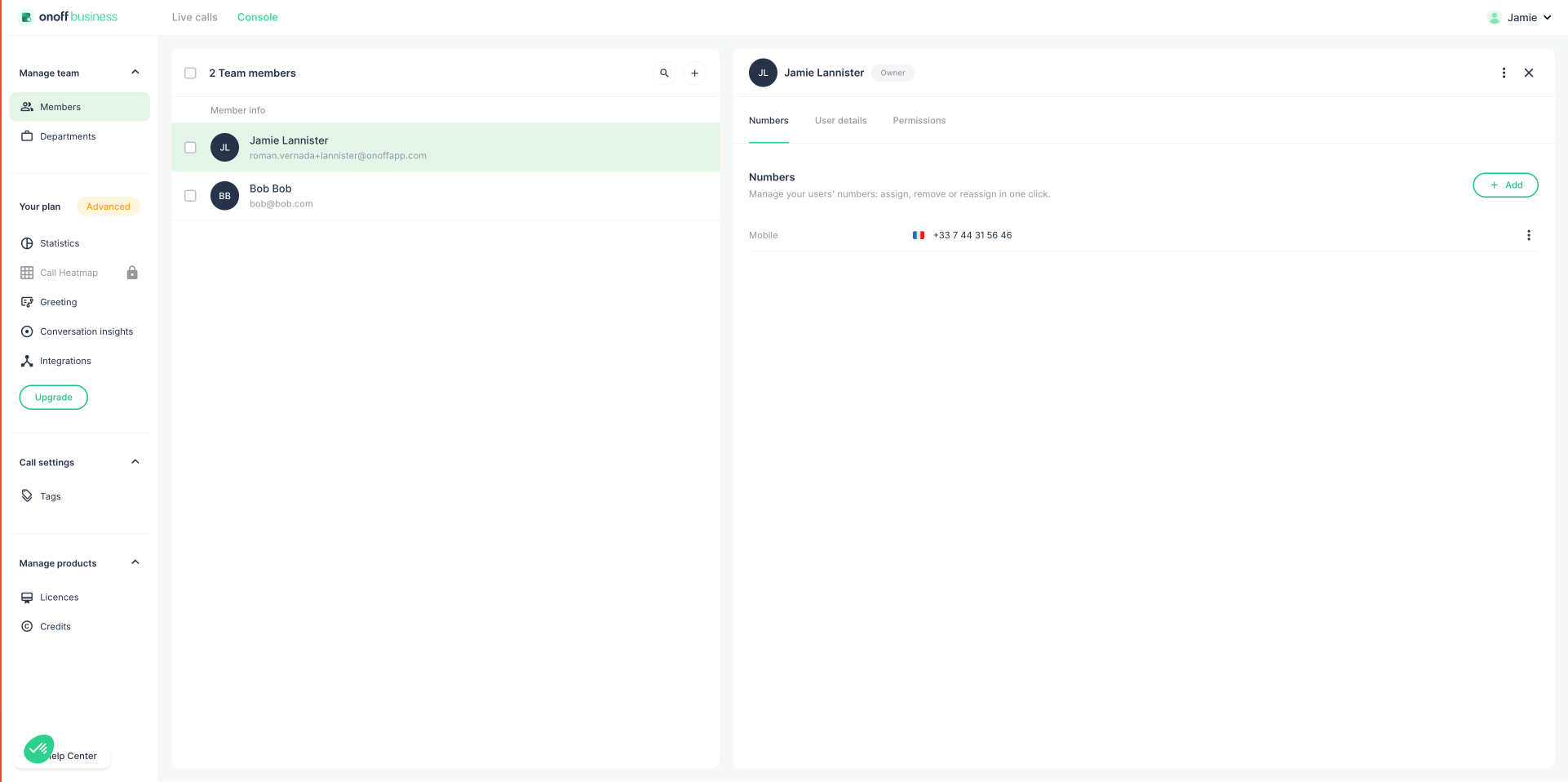Image resolution: width=1568 pixels, height=782 pixels.
Task: Switch to the Live calls tab
Action: click(194, 17)
